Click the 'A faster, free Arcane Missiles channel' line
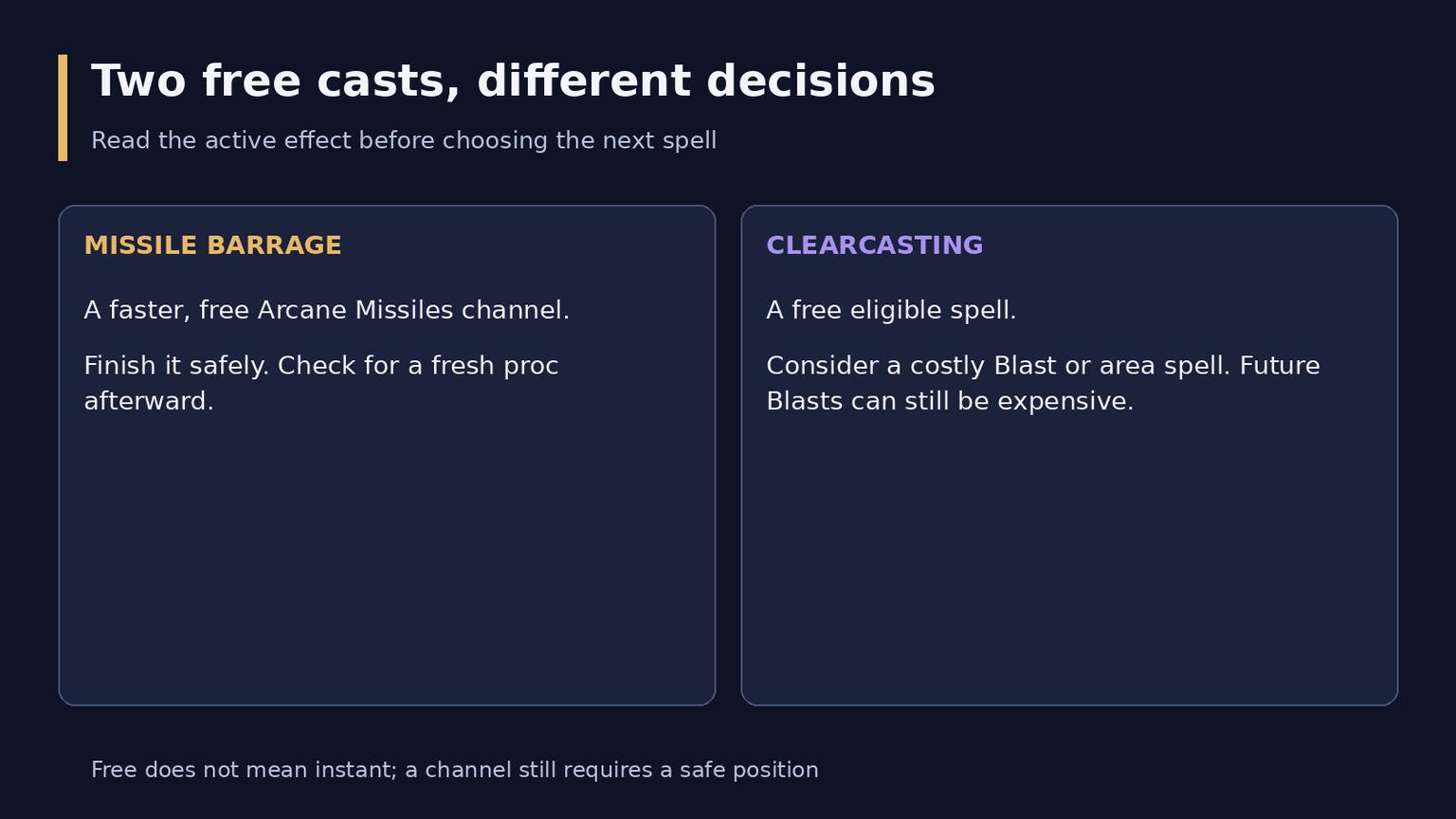Viewport: 1456px width, 819px height. (x=327, y=311)
